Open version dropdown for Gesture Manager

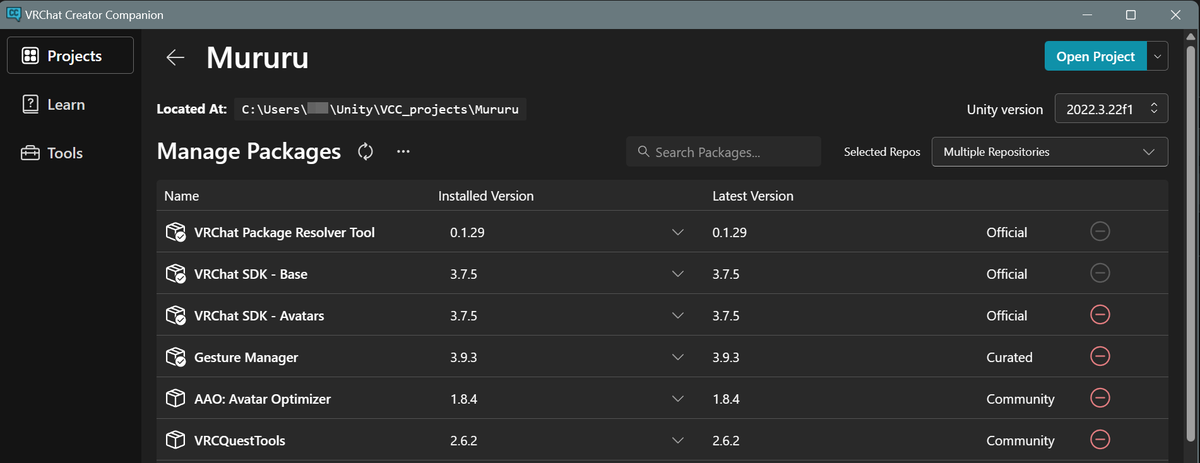click(678, 357)
